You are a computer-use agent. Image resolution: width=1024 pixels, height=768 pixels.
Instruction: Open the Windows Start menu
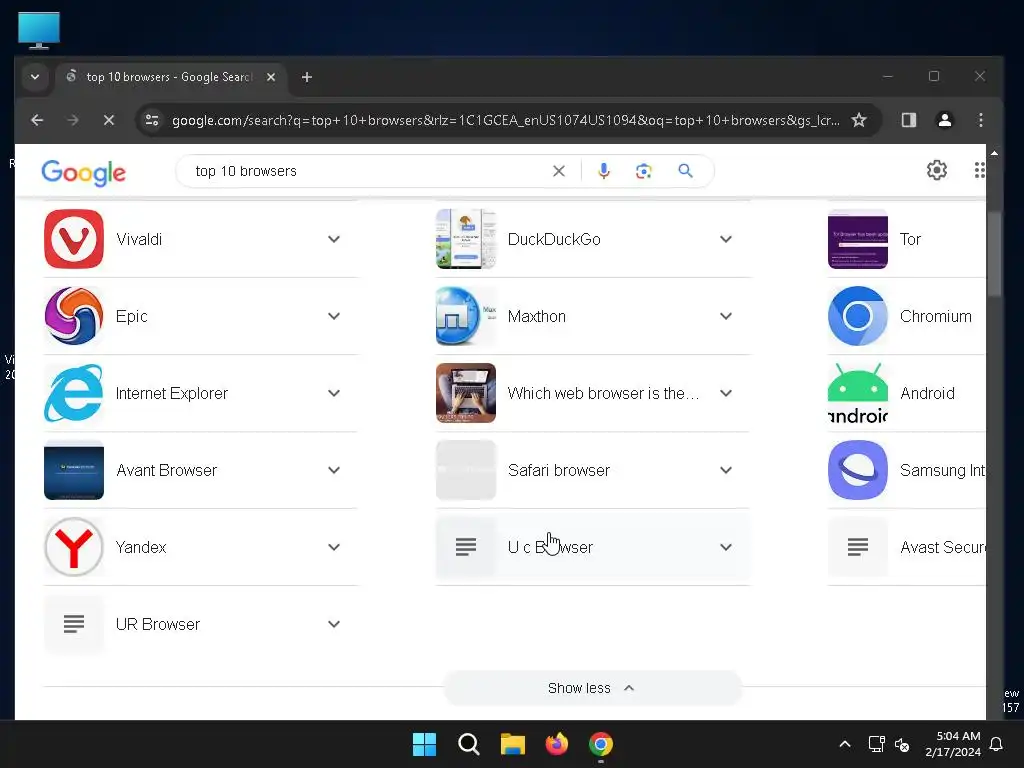point(424,744)
